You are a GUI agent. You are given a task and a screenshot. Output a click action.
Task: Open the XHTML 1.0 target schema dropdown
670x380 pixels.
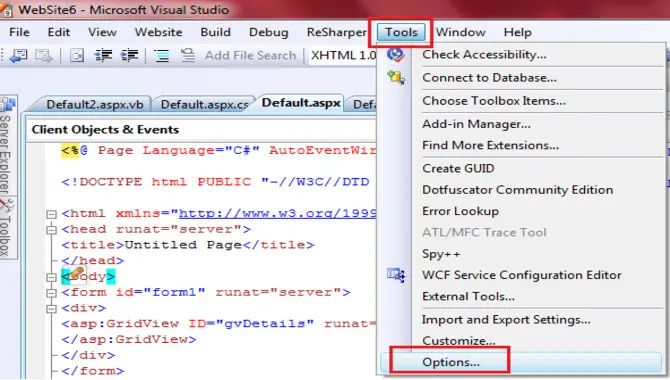point(343,56)
